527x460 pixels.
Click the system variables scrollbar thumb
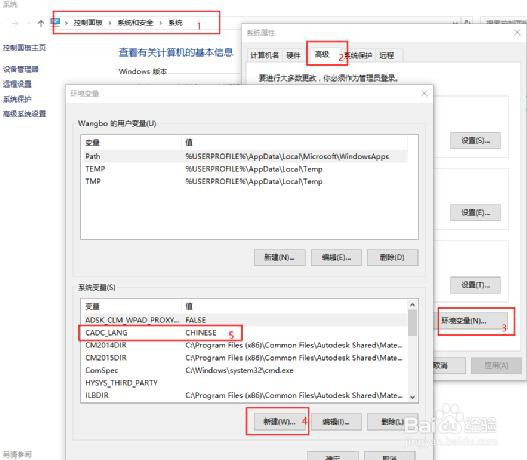pos(413,323)
